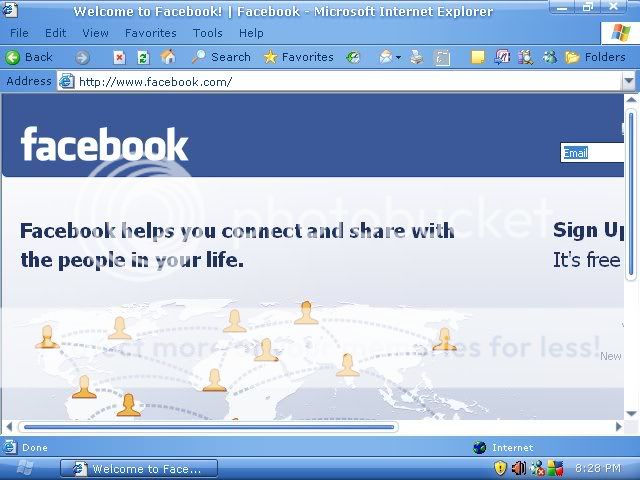
Task: Click the Done status text
Action: coord(35,448)
